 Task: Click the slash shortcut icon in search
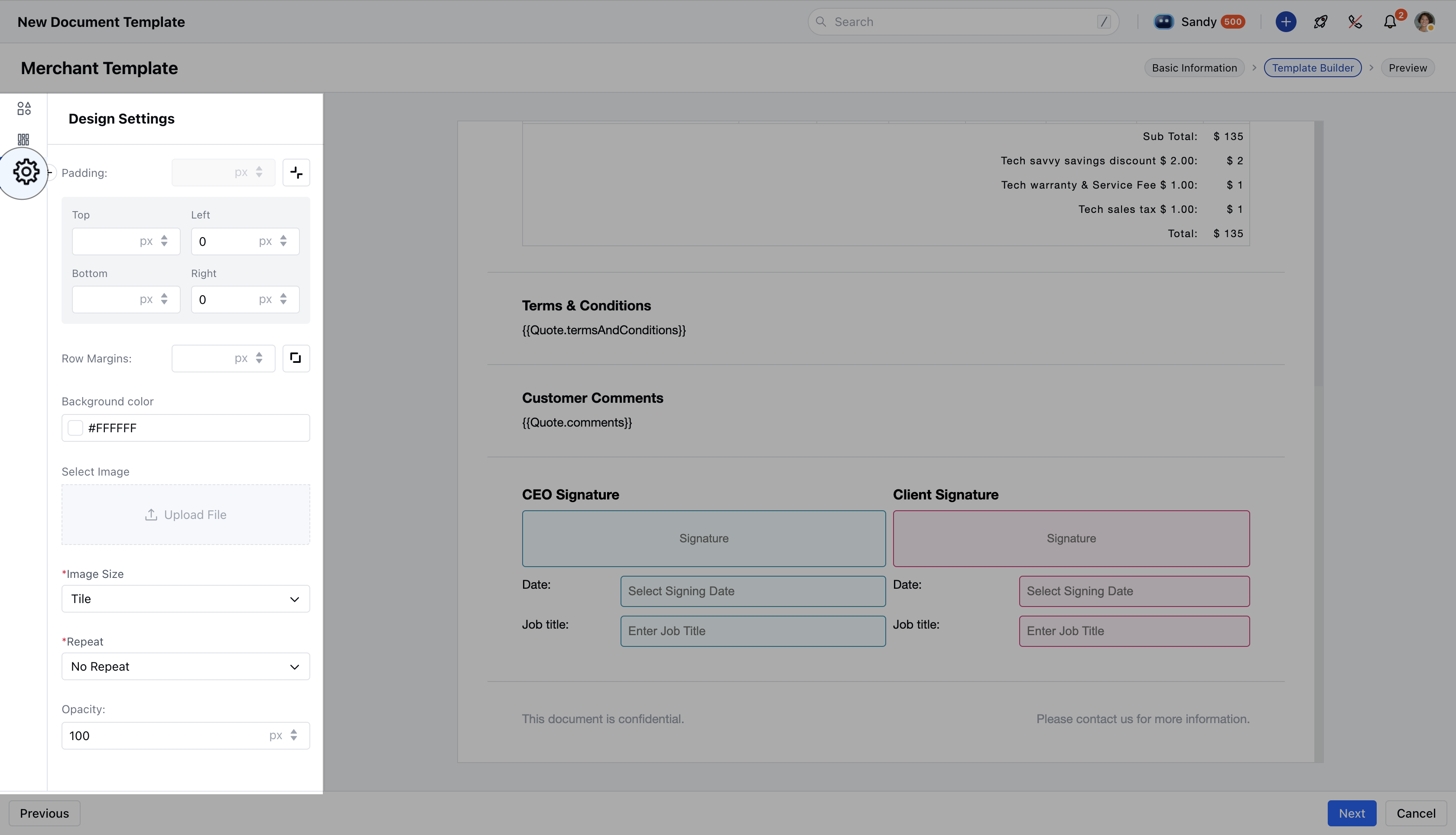[1104, 22]
